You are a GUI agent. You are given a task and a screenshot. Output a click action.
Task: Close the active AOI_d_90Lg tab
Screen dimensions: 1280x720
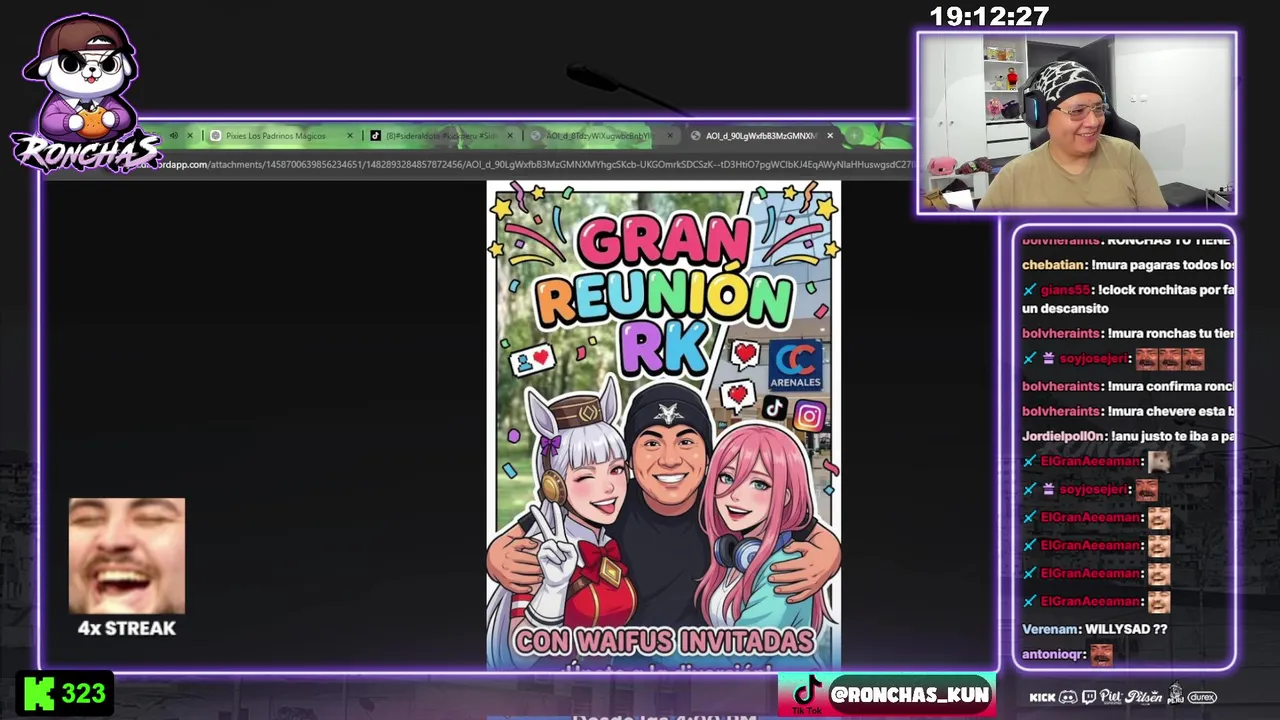830,136
